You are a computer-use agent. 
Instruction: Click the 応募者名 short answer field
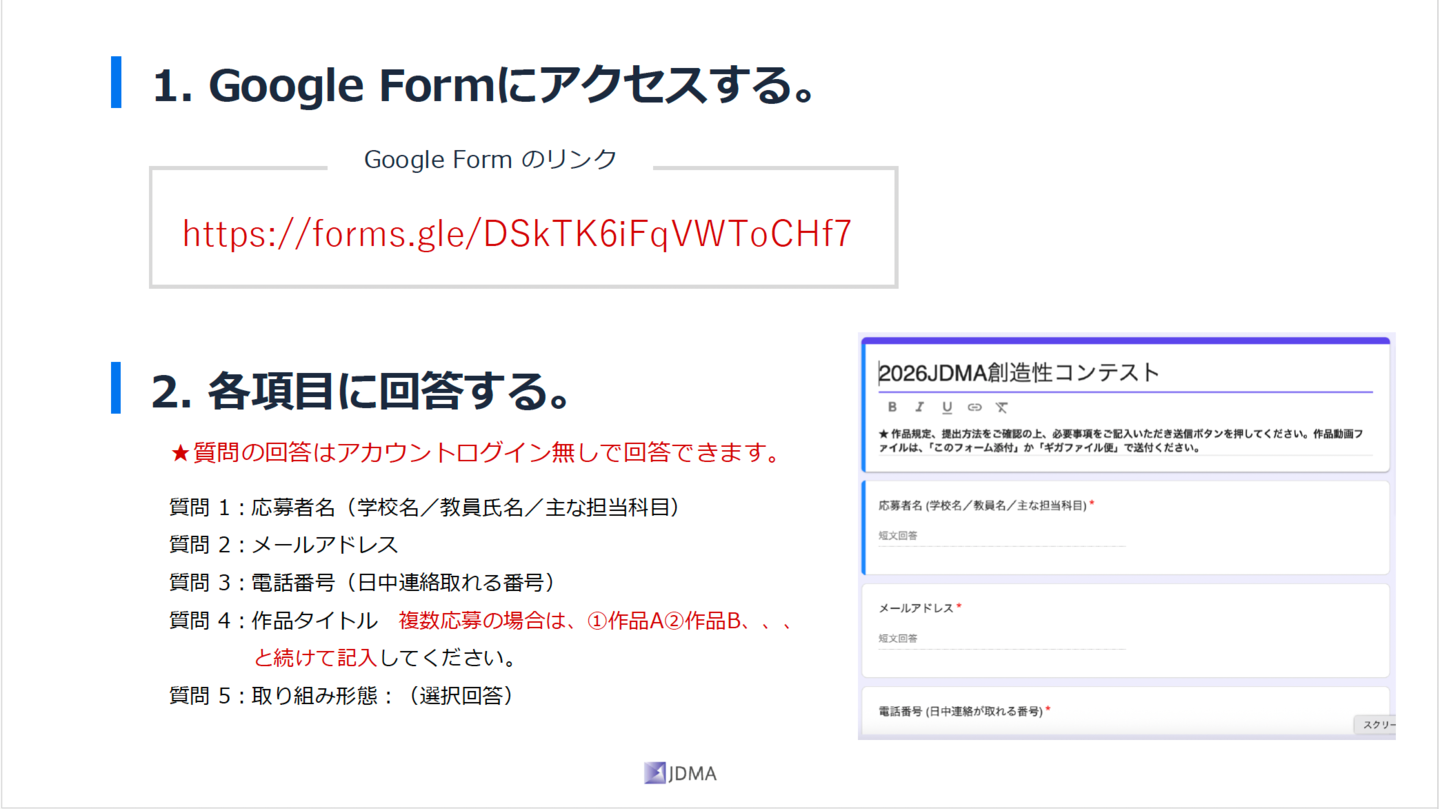1001,536
